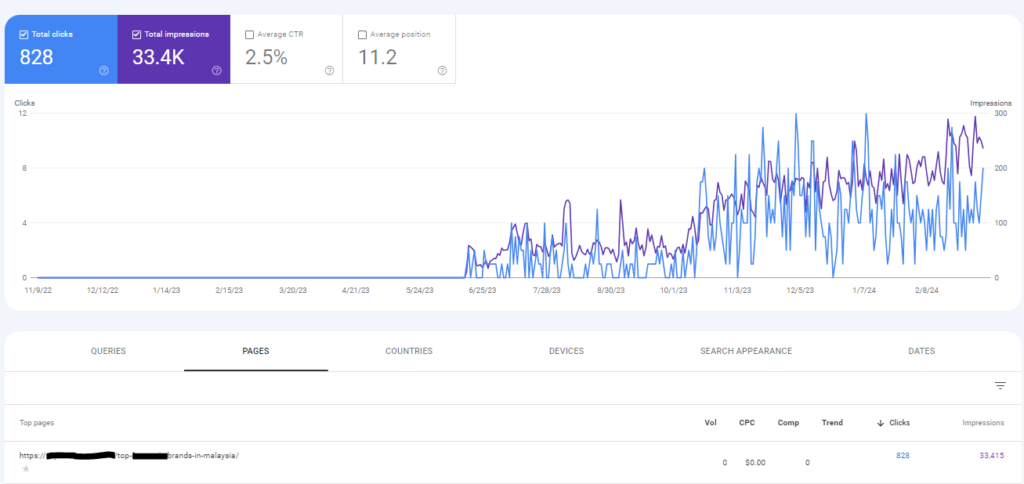Viewport: 1024px width, 484px height.
Task: Switch to the Countries tab
Action: (x=409, y=351)
